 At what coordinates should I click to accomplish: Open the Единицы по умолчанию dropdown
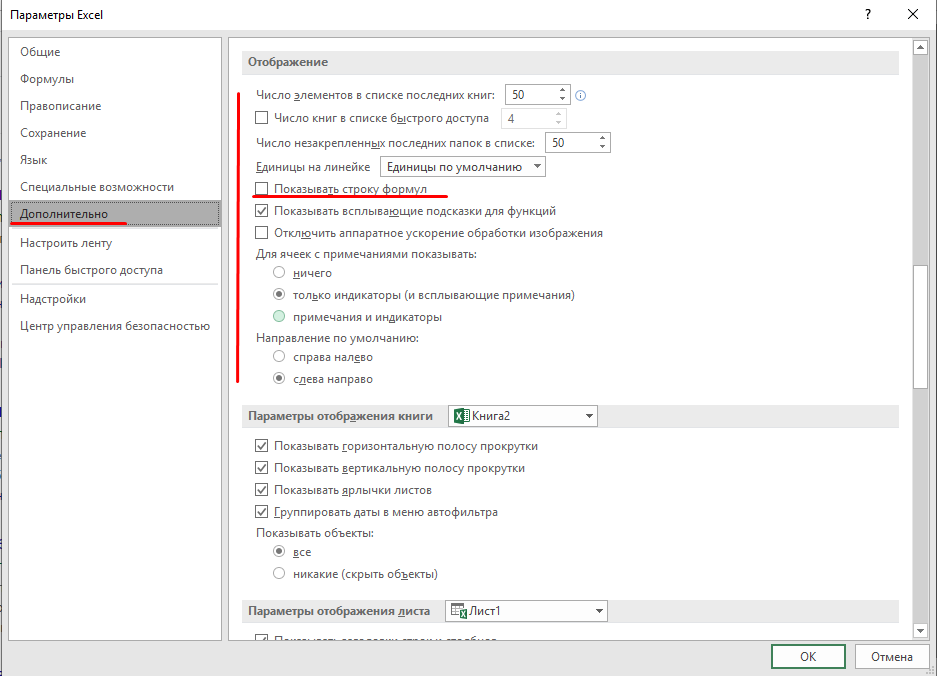pos(463,167)
